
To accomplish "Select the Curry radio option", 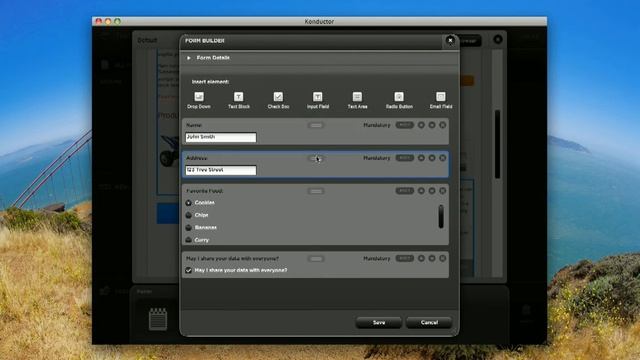I will [x=189, y=240].
